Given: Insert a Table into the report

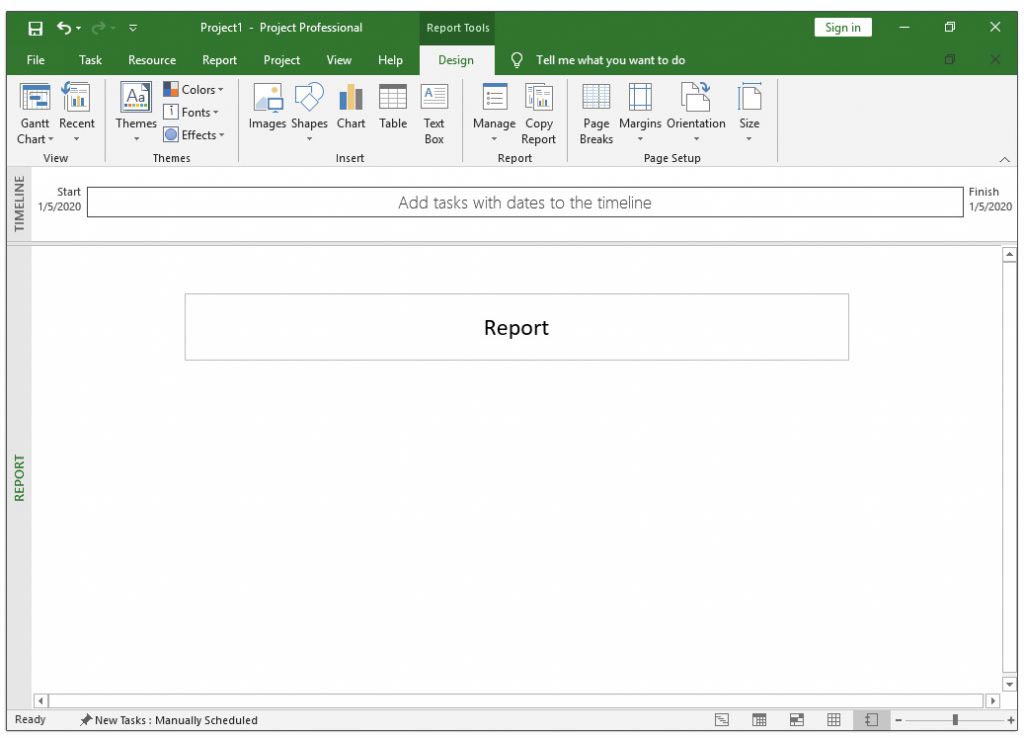Looking at the screenshot, I should pyautogui.click(x=393, y=107).
